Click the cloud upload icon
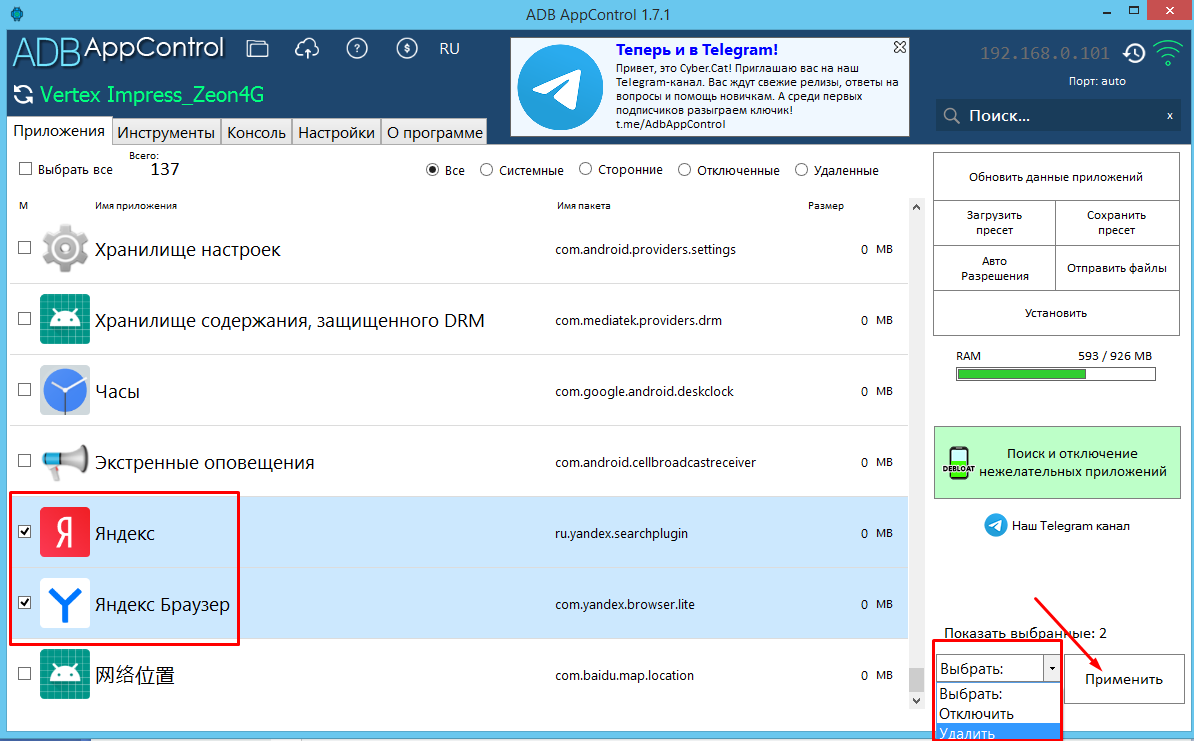This screenshot has height=741, width=1194. point(307,49)
